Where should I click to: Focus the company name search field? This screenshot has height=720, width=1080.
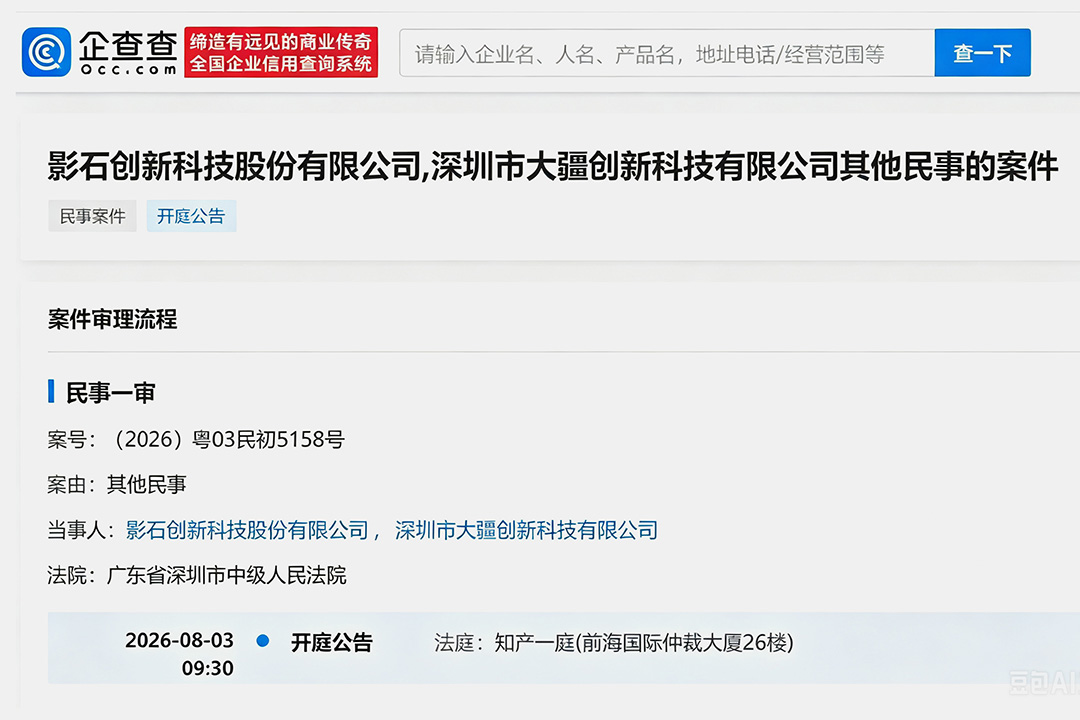pos(667,53)
